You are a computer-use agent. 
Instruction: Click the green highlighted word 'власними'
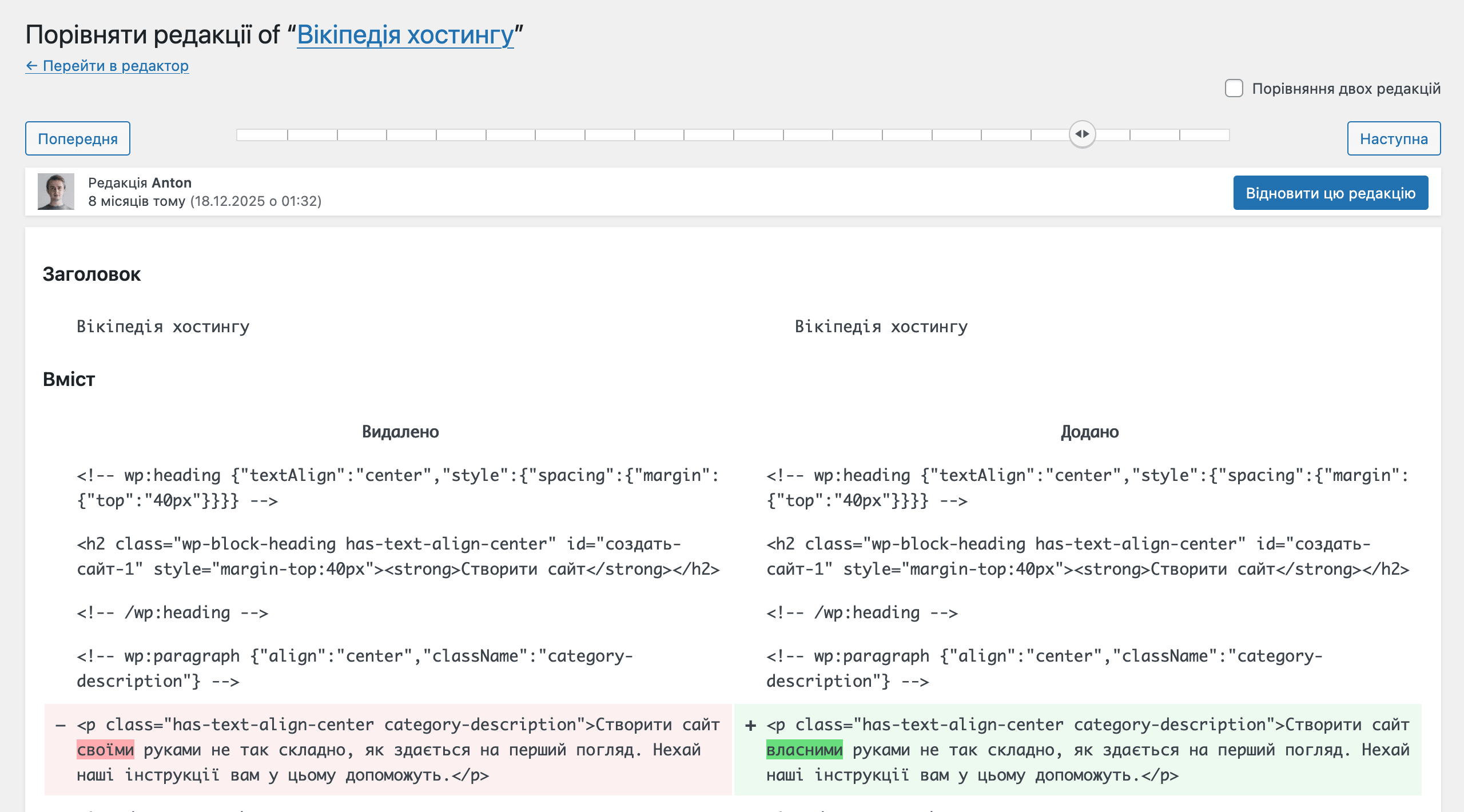point(804,750)
